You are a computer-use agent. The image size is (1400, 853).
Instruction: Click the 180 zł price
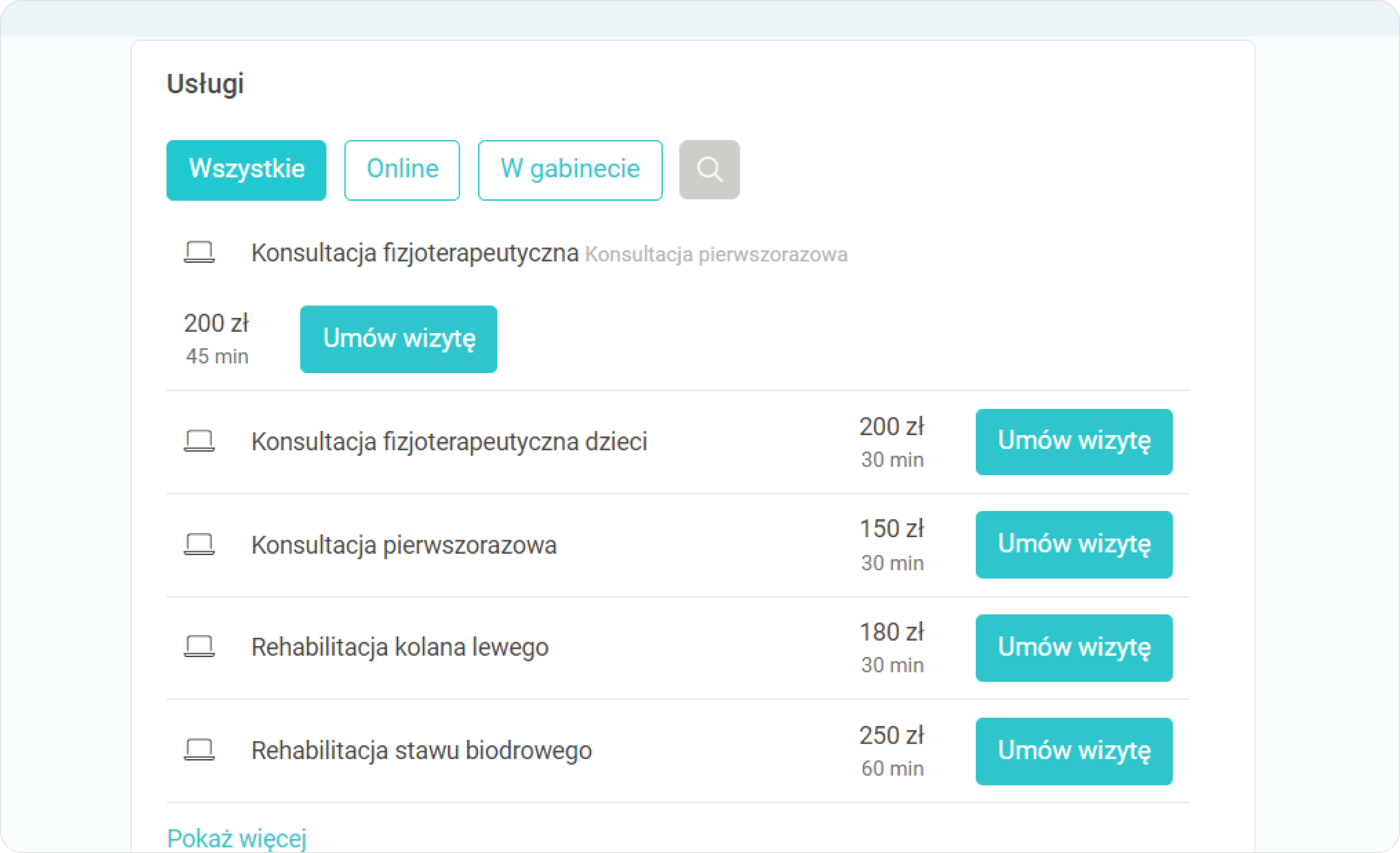point(892,632)
